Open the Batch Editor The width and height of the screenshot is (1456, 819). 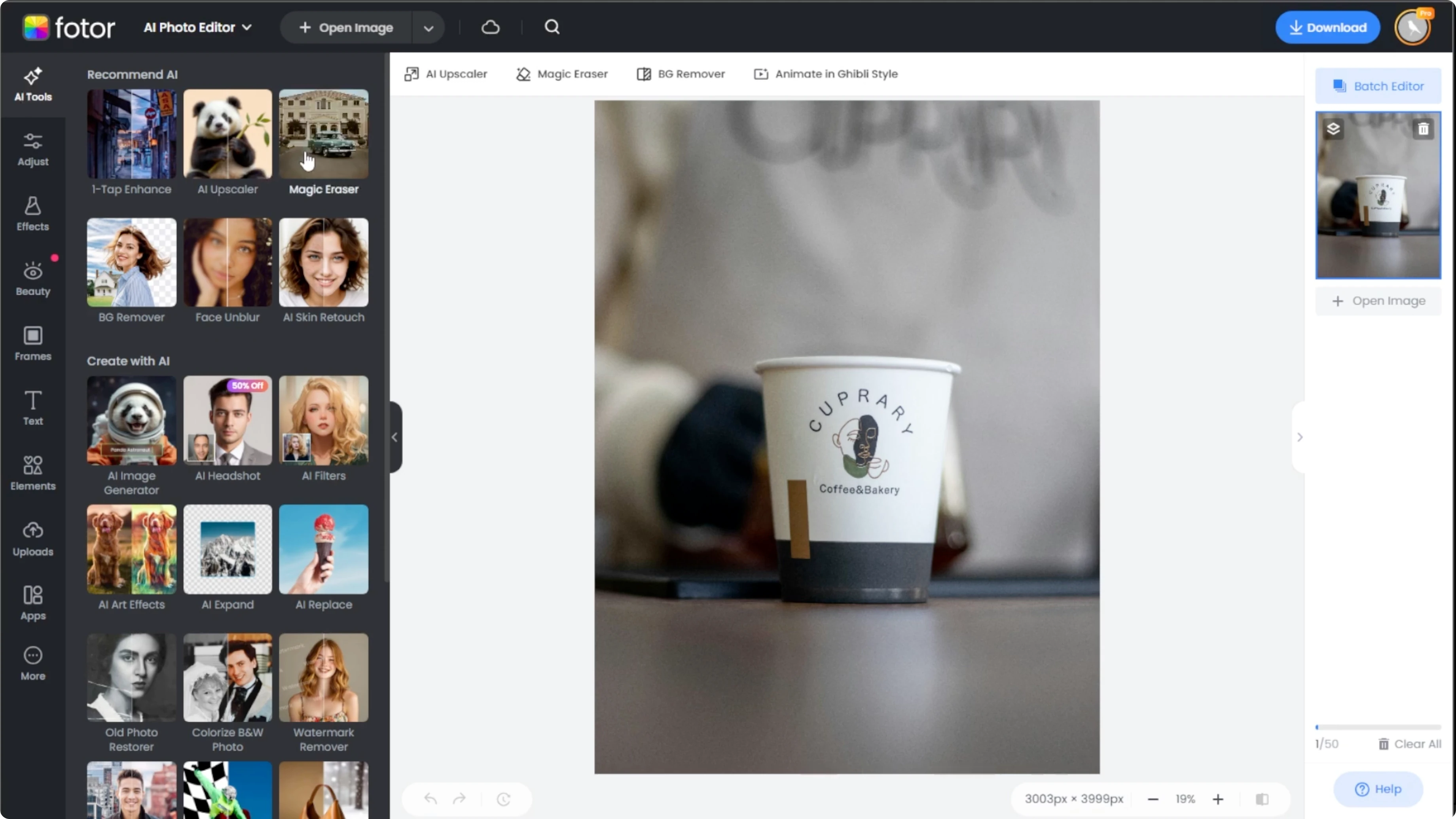tap(1378, 86)
